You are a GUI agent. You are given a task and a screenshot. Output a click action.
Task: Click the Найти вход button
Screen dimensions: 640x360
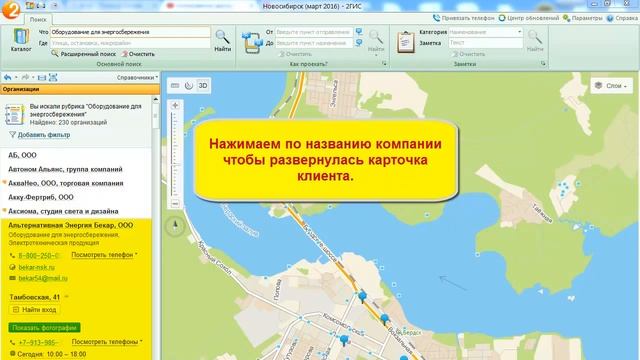(x=35, y=310)
